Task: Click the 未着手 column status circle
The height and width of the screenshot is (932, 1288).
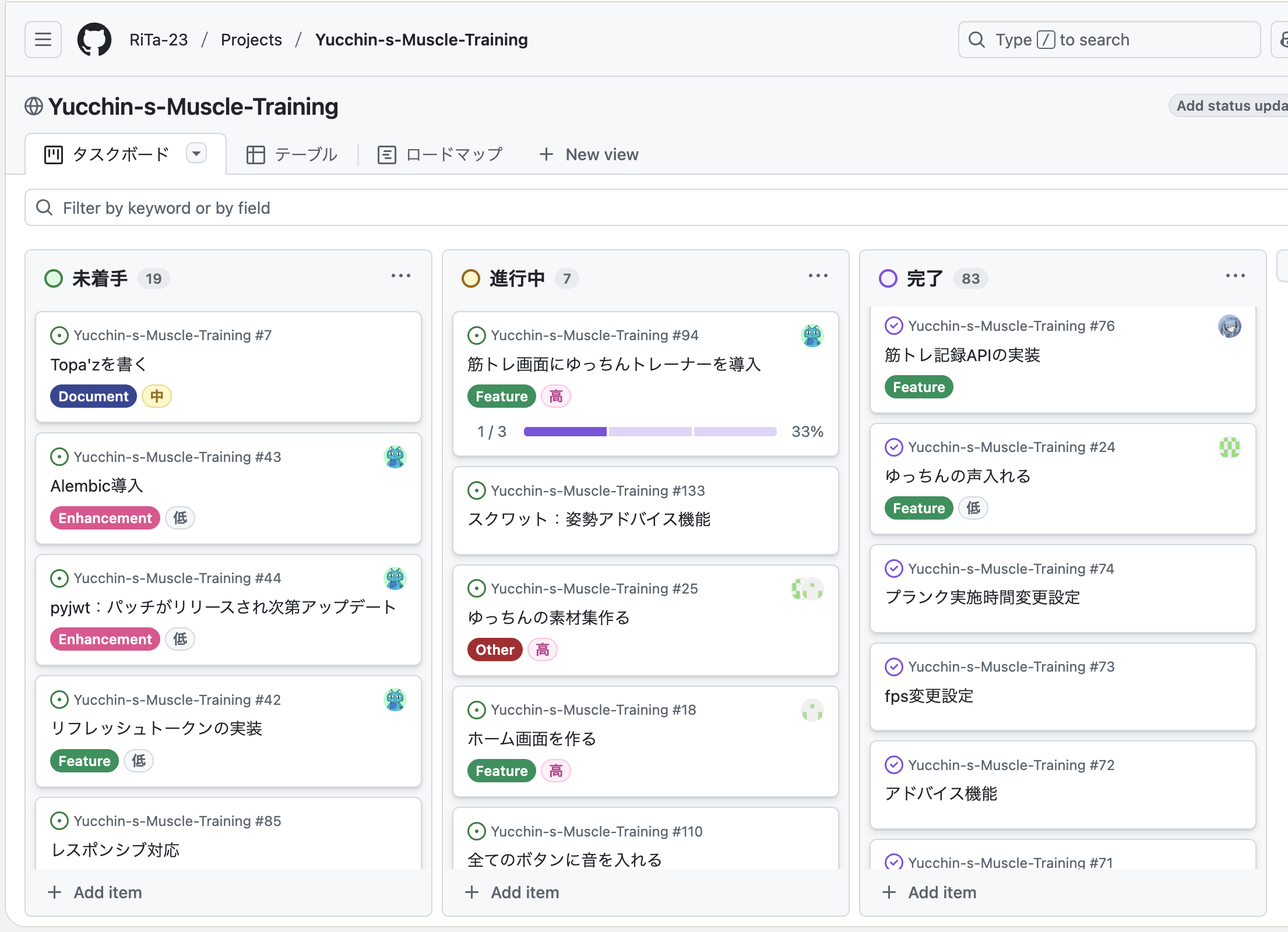Action: point(54,278)
